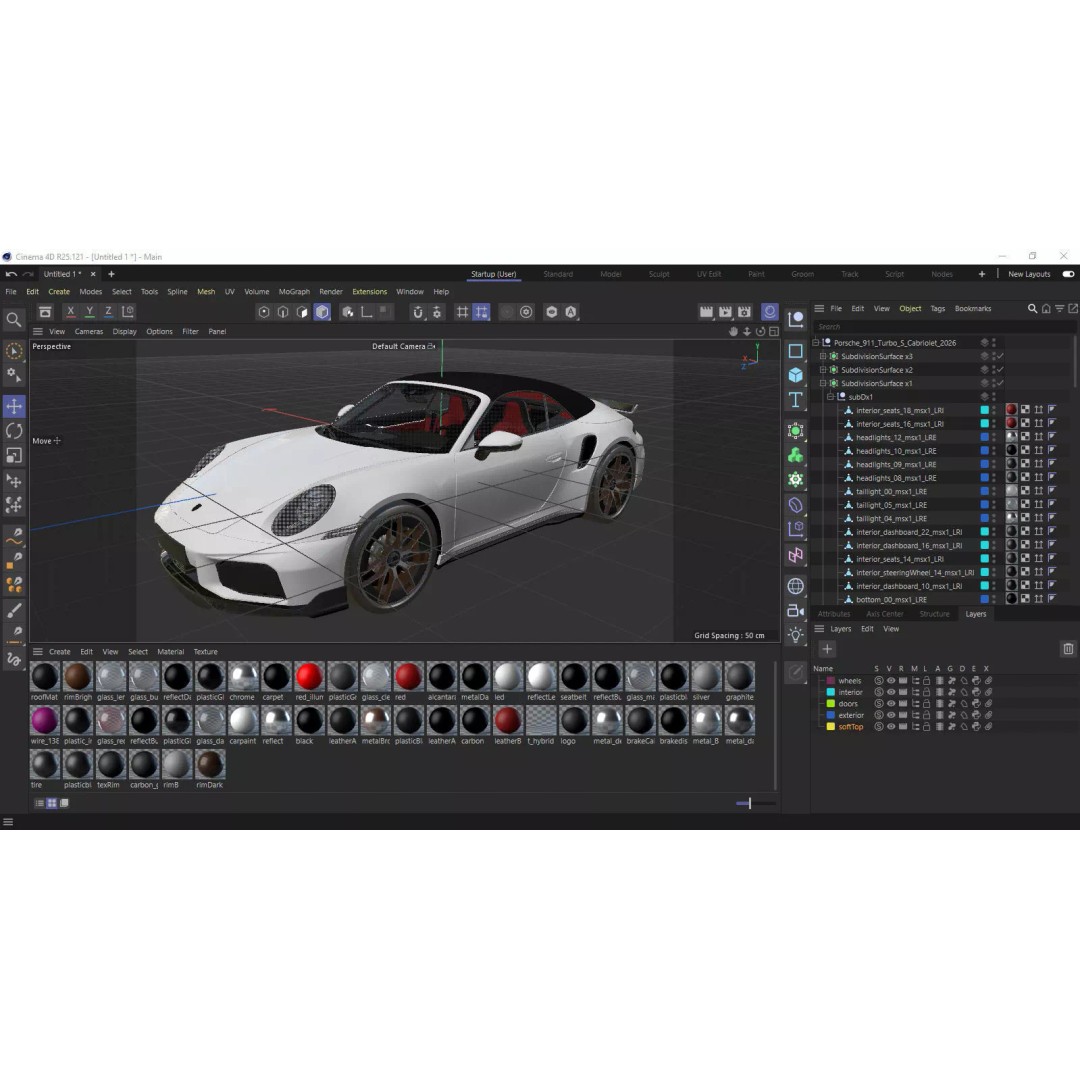Toggle visibility eye of wheels layer
The width and height of the screenshot is (1080, 1080).
891,681
